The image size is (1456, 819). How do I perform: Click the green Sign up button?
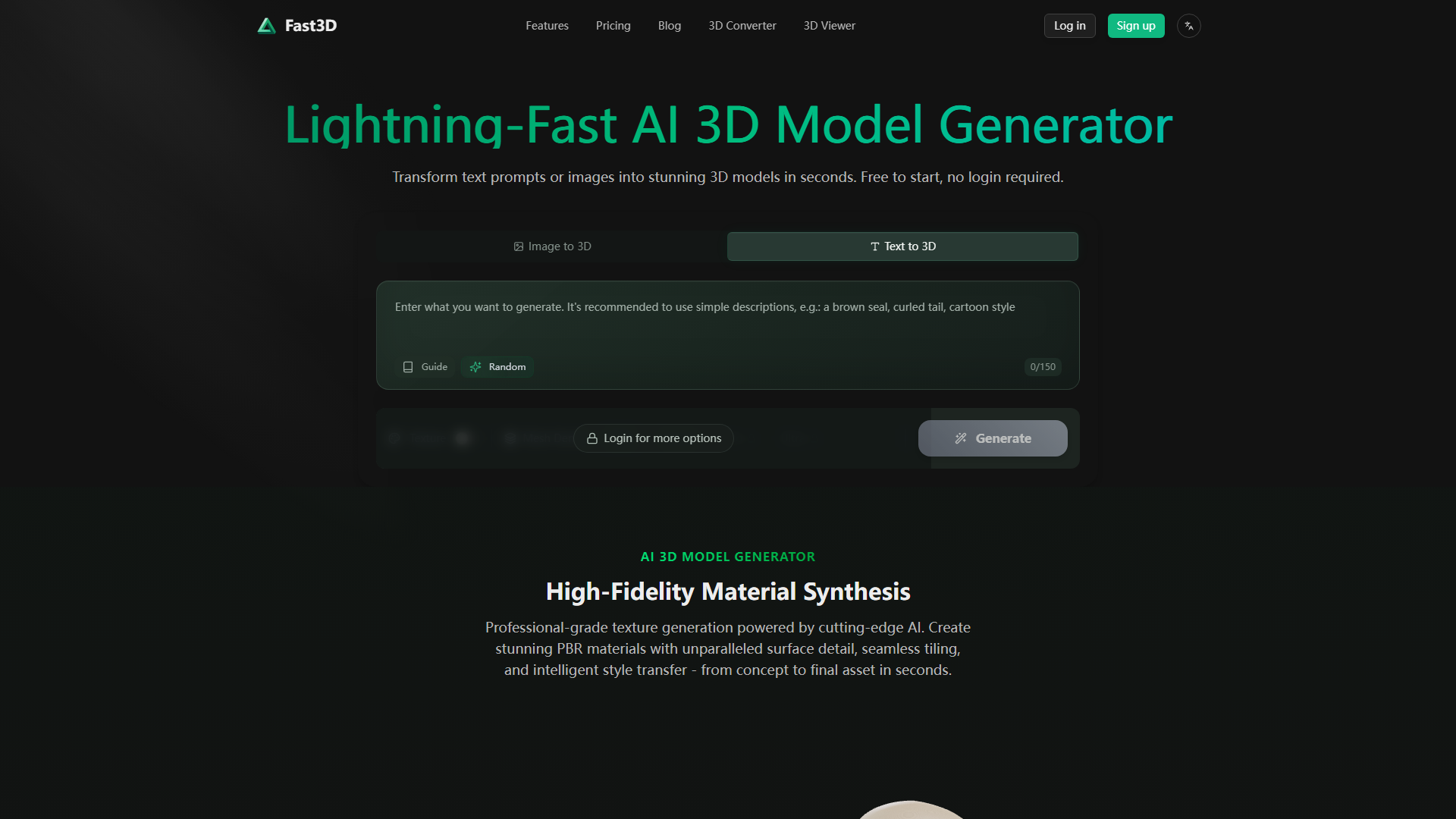click(1135, 26)
